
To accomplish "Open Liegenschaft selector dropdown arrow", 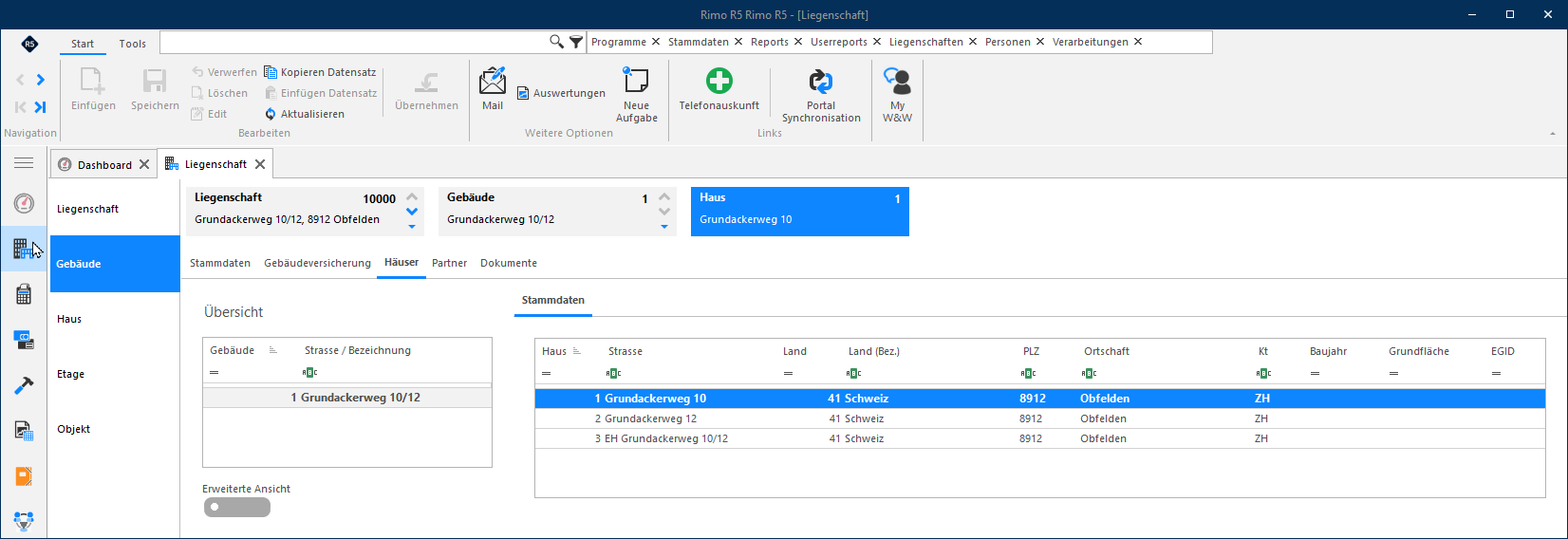I will [412, 227].
